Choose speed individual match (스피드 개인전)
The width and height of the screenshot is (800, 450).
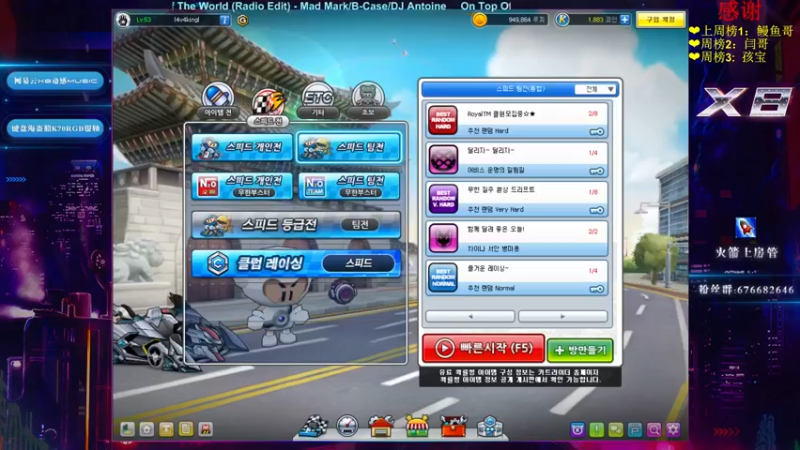(x=242, y=147)
